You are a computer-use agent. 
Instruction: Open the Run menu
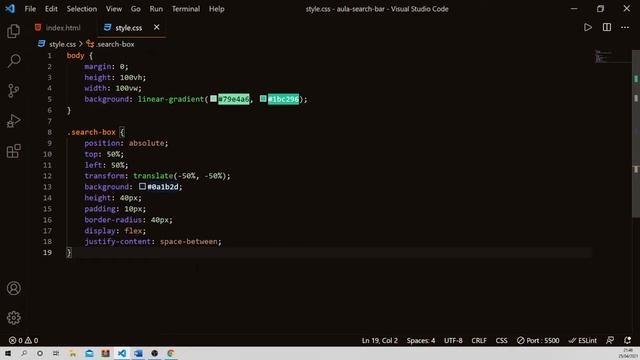pyautogui.click(x=156, y=9)
